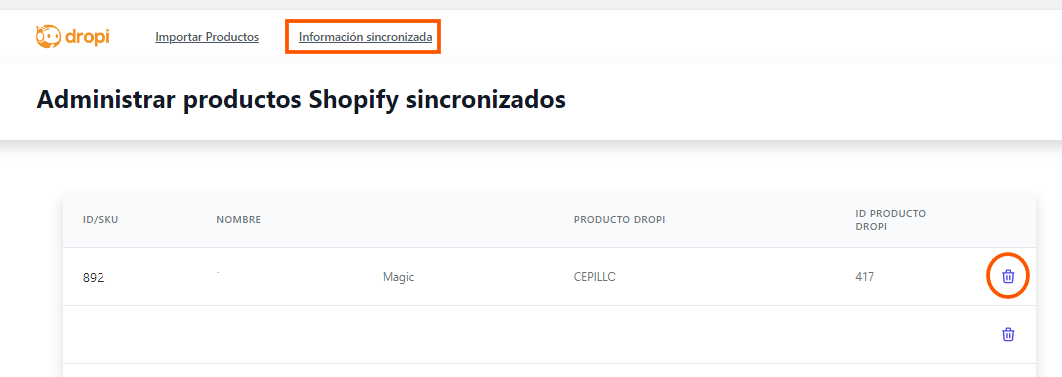
Task: Click the PRODUCTO DROPI column header
Action: coord(620,219)
